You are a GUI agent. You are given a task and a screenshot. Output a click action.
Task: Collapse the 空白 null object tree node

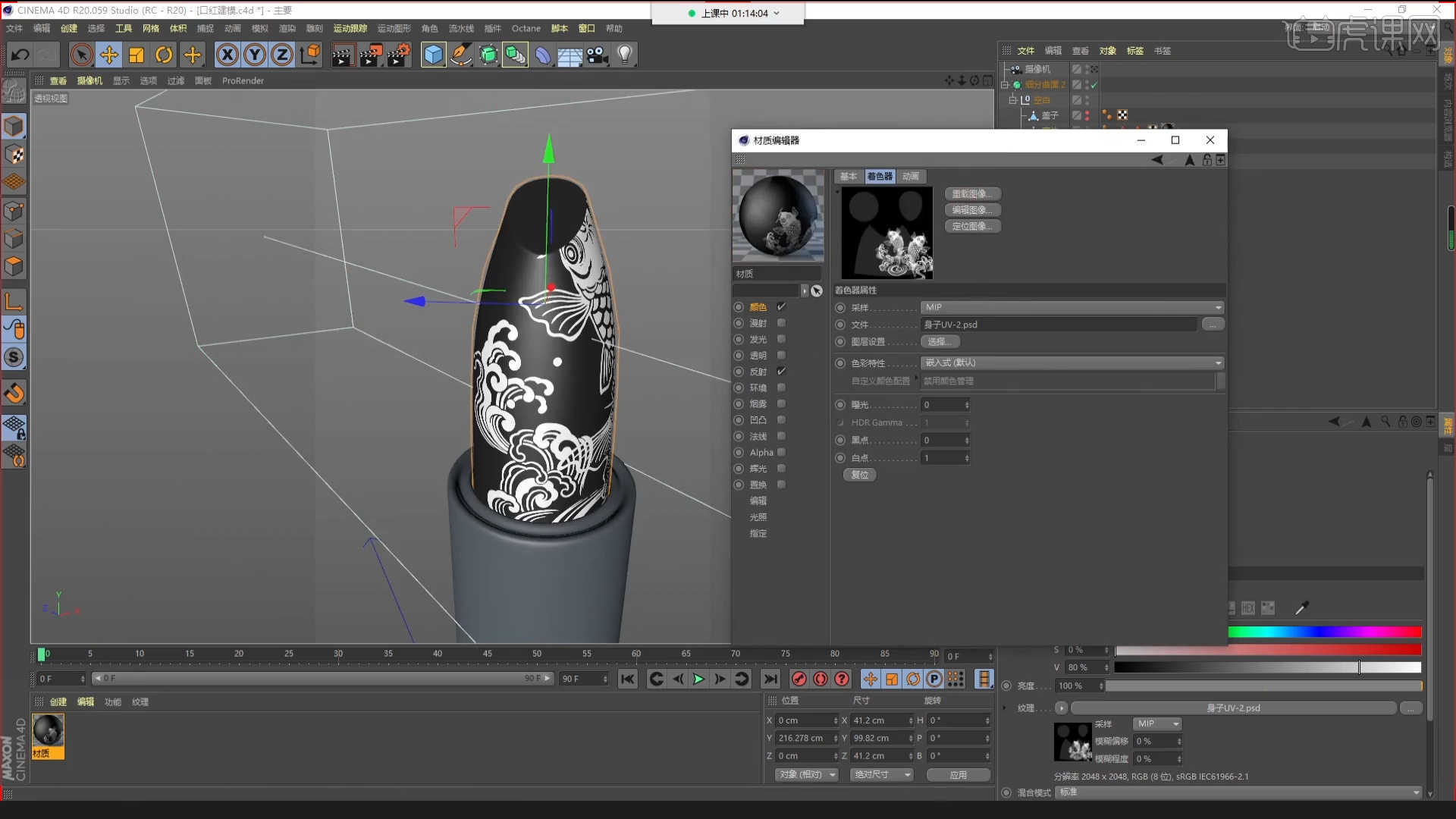point(1012,99)
